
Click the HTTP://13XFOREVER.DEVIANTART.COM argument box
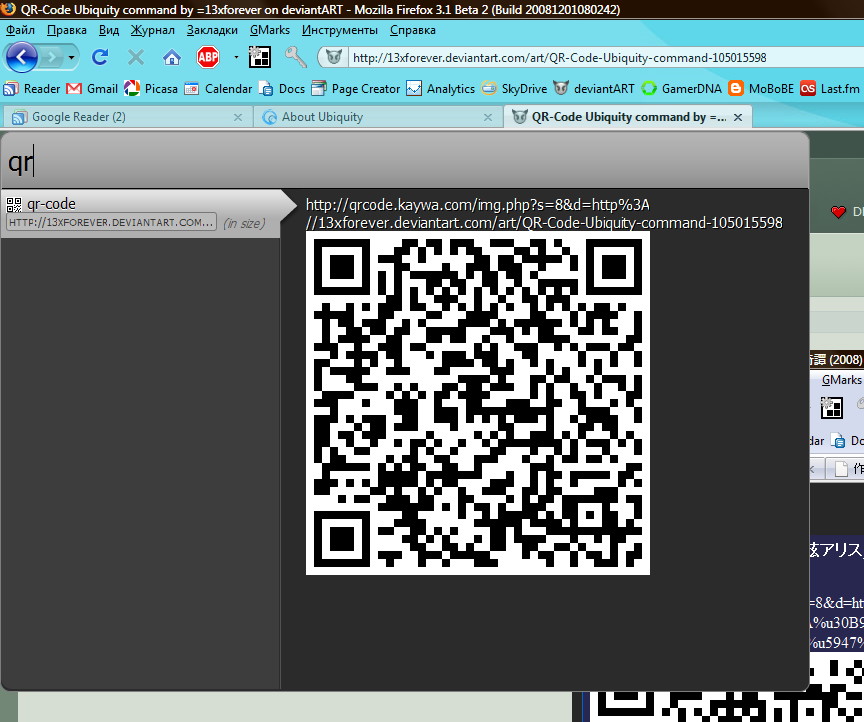point(111,222)
